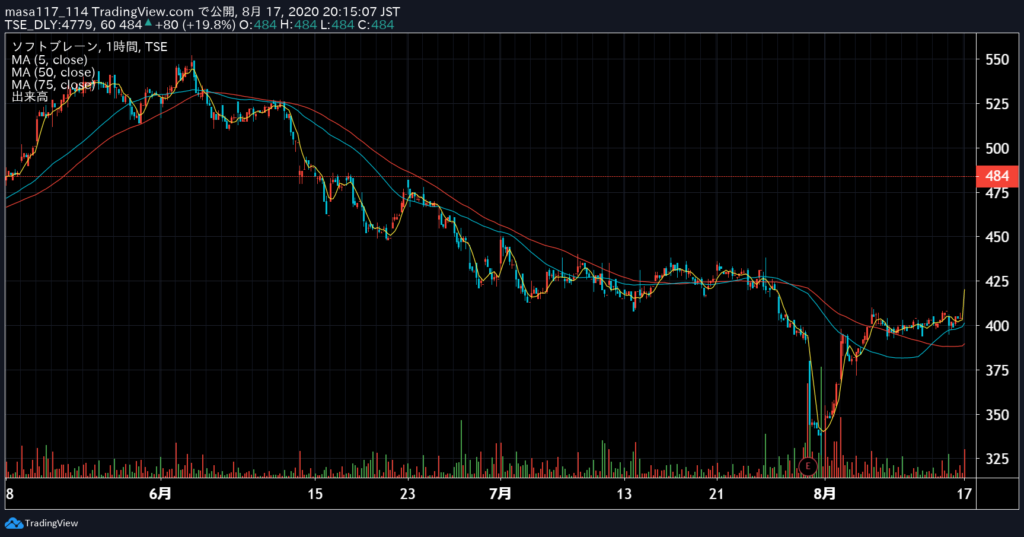Click the earnings 'E' marker on the timeline
Image resolution: width=1024 pixels, height=537 pixels.
808,466
